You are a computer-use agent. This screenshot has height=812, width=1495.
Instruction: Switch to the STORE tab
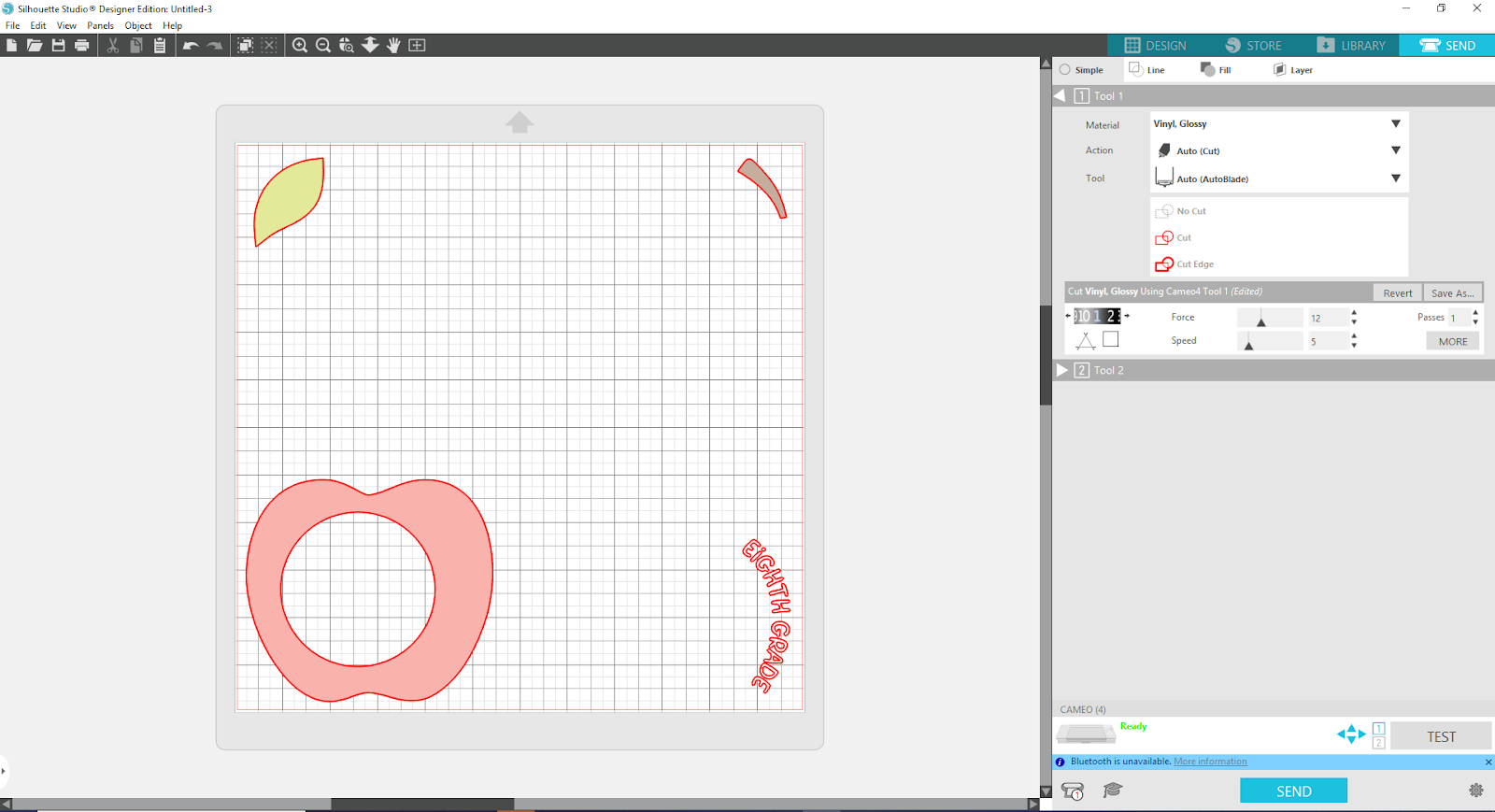[x=1254, y=45]
